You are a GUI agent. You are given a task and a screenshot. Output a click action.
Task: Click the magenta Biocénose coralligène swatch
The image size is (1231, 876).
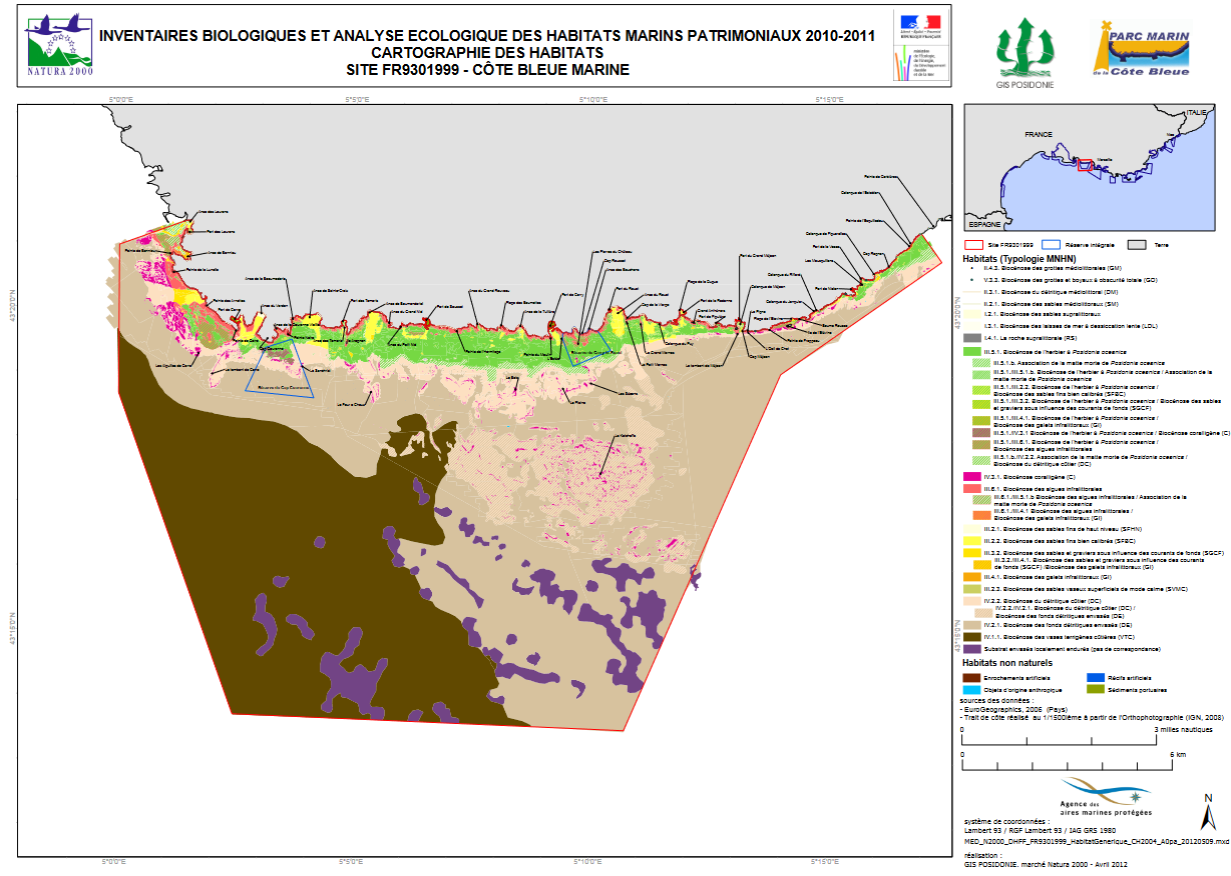pos(969,477)
